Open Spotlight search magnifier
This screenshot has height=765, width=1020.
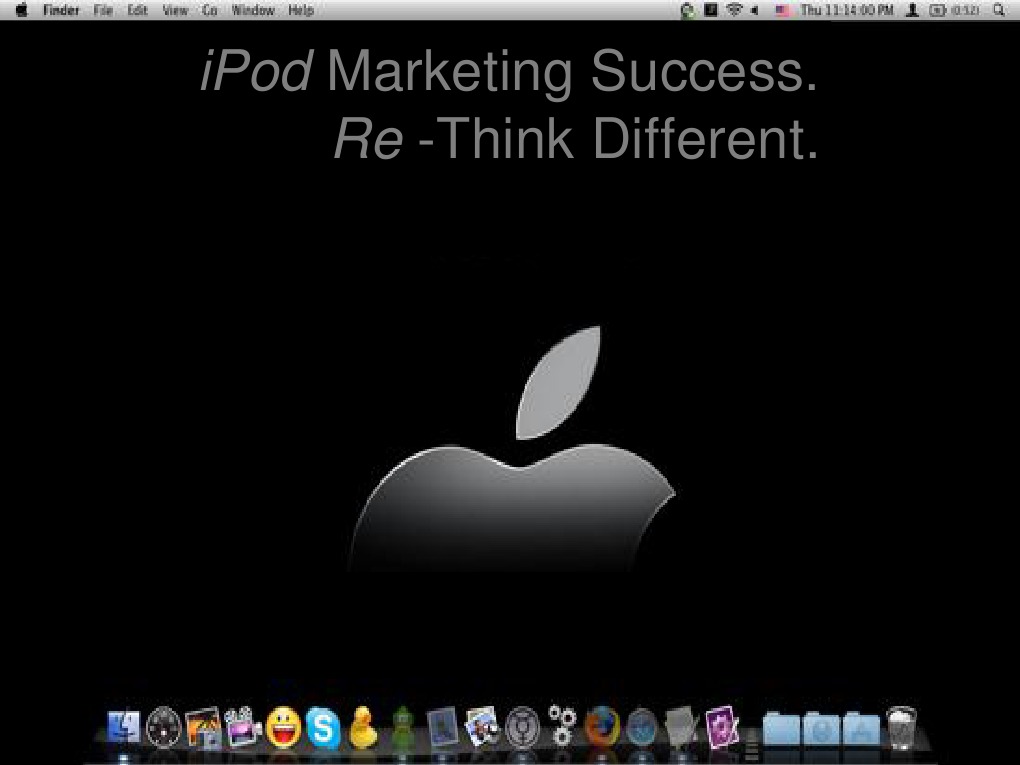coord(999,10)
